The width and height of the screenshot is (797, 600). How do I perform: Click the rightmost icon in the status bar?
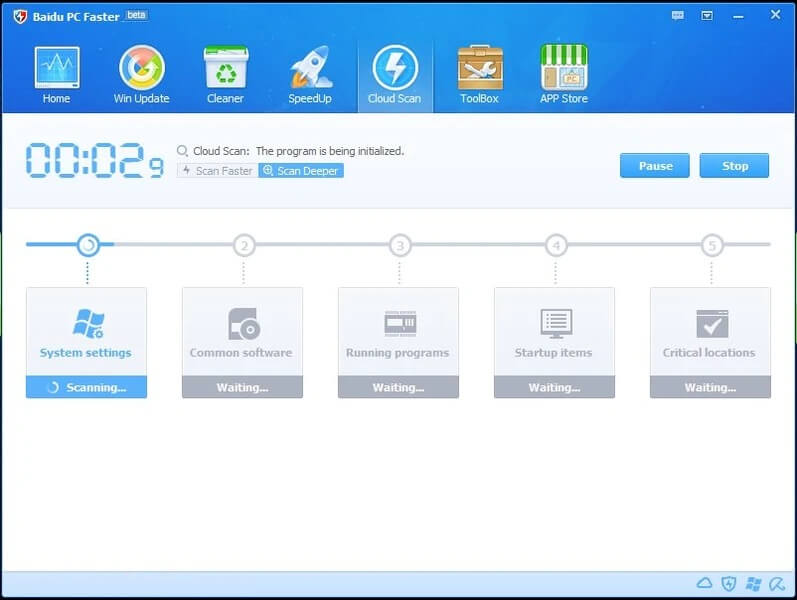coord(777,584)
